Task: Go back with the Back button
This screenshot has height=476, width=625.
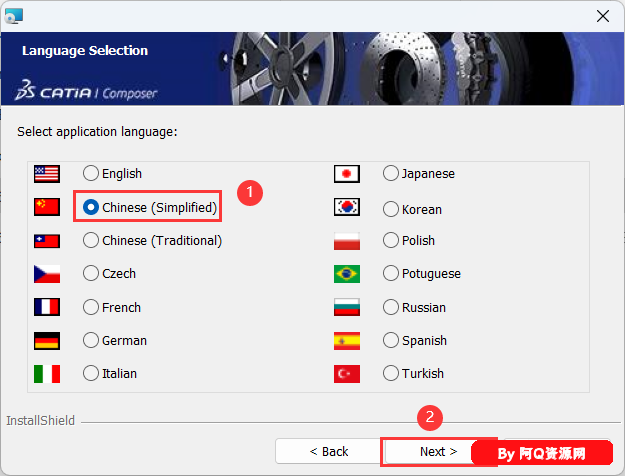Action: coord(328,451)
